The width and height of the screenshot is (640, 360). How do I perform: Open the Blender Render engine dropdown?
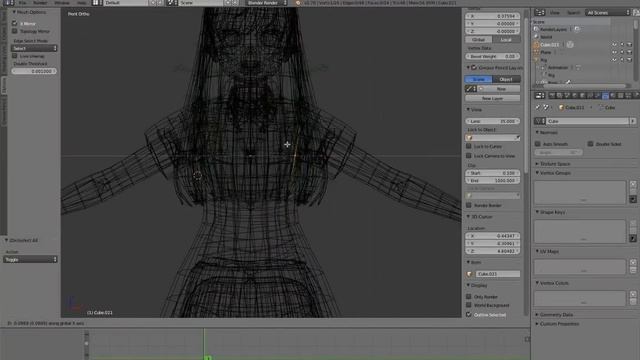[x=267, y=2]
